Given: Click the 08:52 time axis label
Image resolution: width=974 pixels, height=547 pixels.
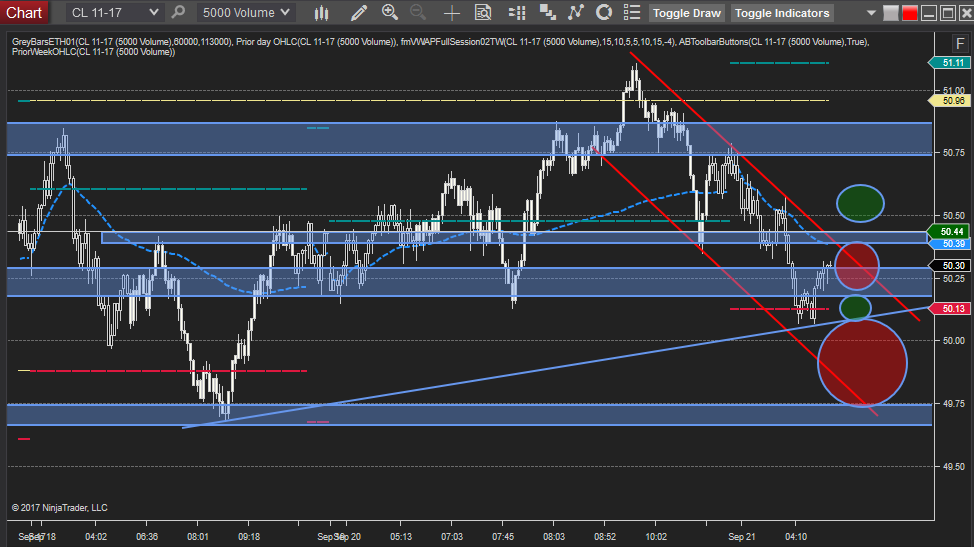Looking at the screenshot, I should pyautogui.click(x=605, y=536).
